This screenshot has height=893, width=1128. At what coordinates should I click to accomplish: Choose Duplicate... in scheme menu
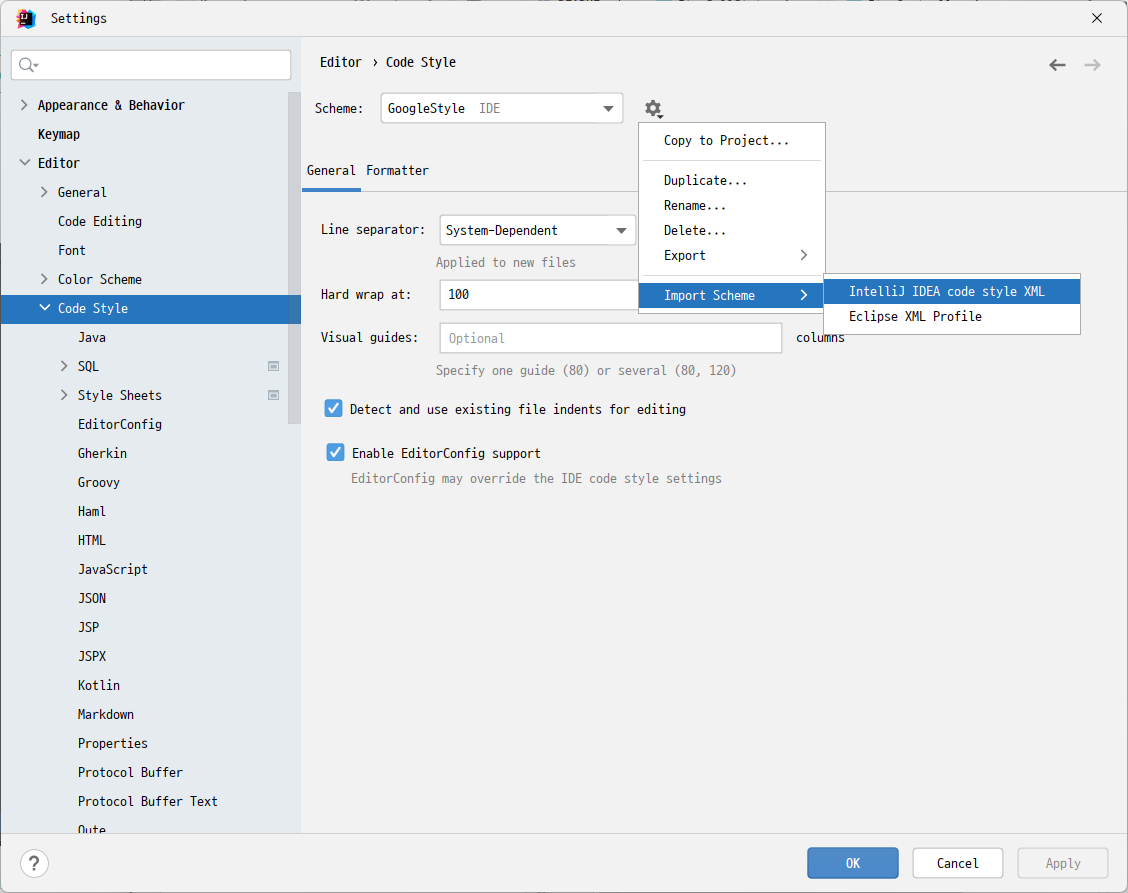click(732, 181)
